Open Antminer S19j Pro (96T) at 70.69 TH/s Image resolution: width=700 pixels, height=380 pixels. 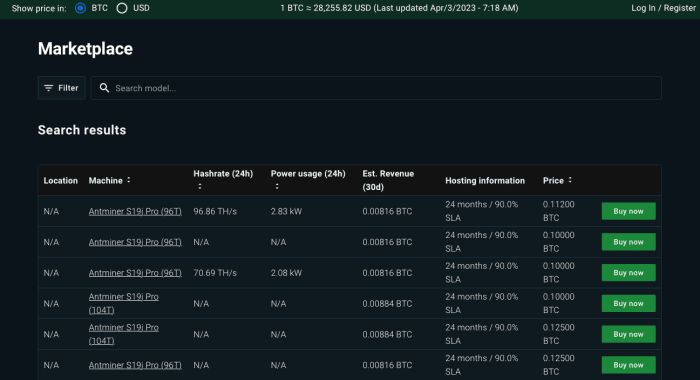coord(135,273)
